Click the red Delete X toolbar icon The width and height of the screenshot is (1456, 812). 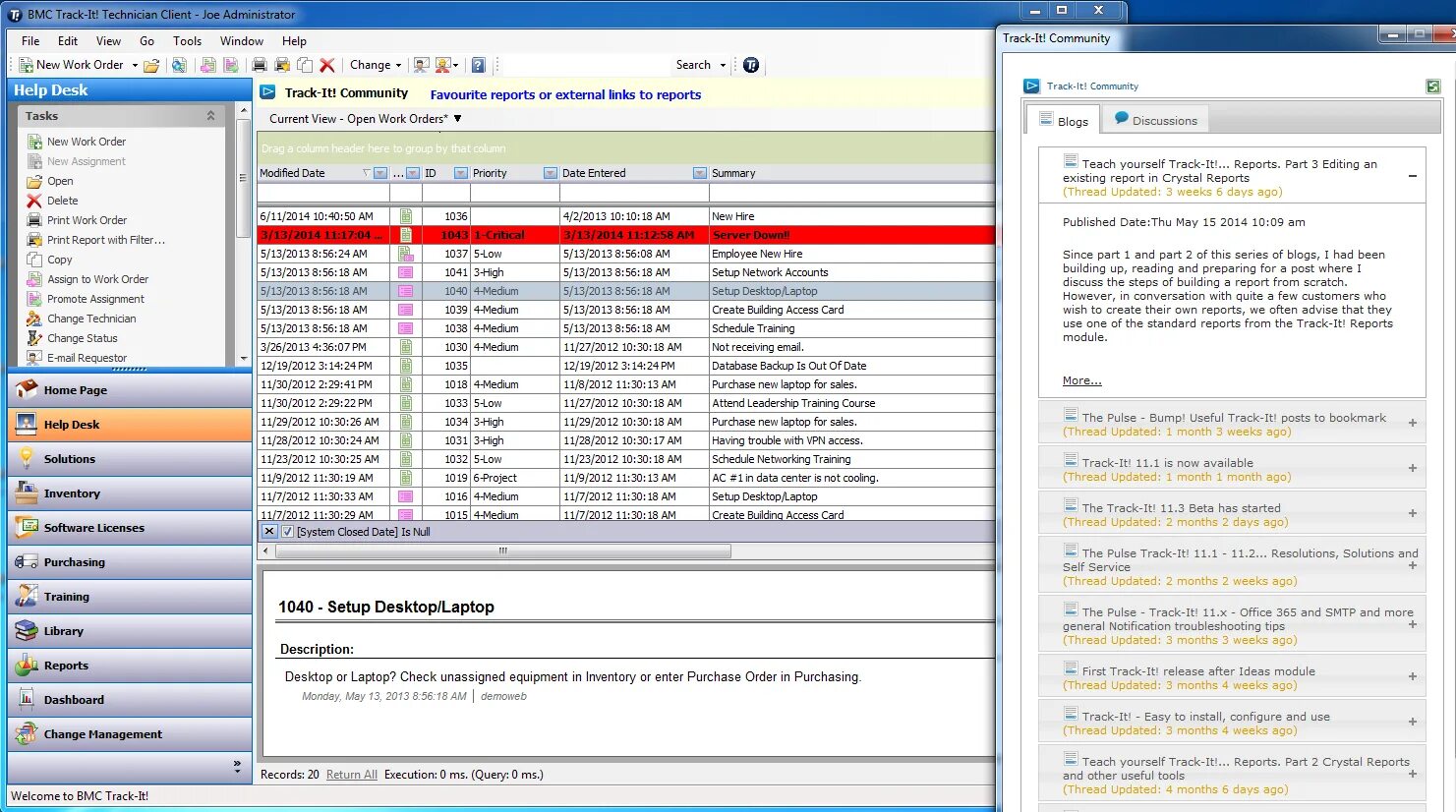327,65
